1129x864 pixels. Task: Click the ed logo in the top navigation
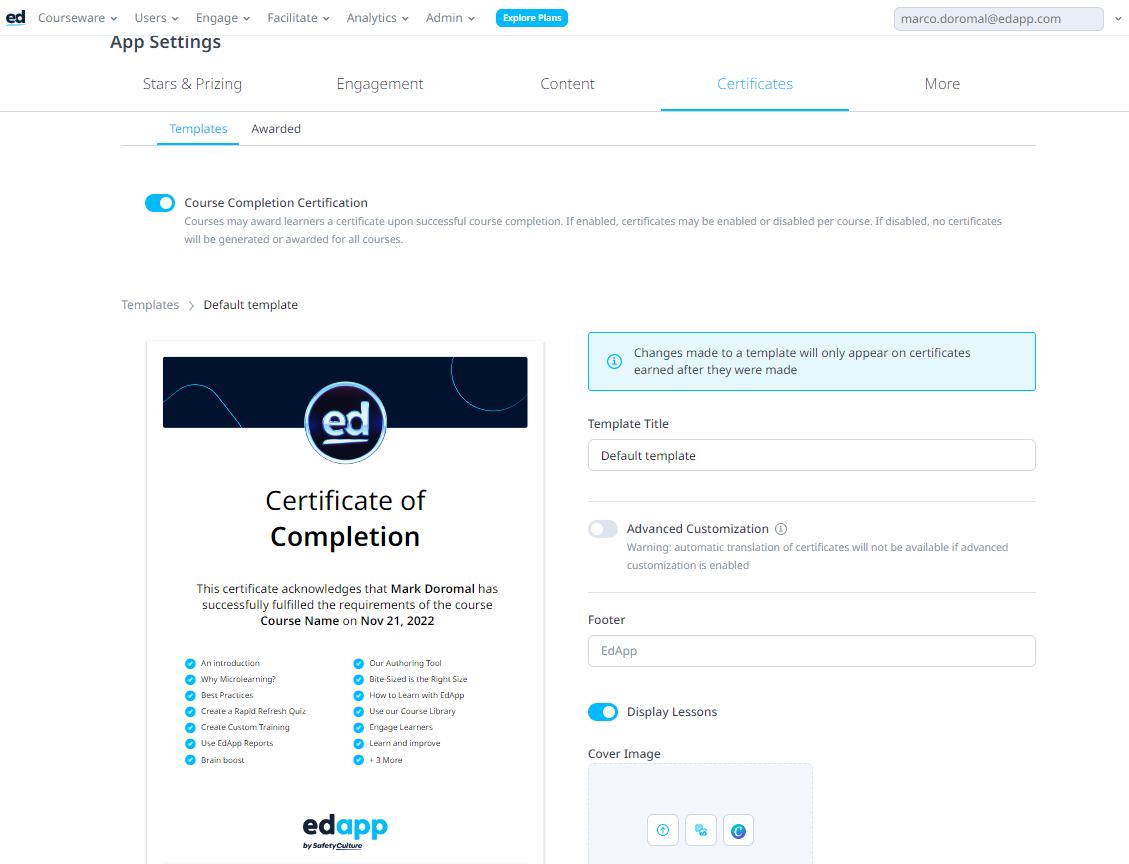[x=16, y=18]
